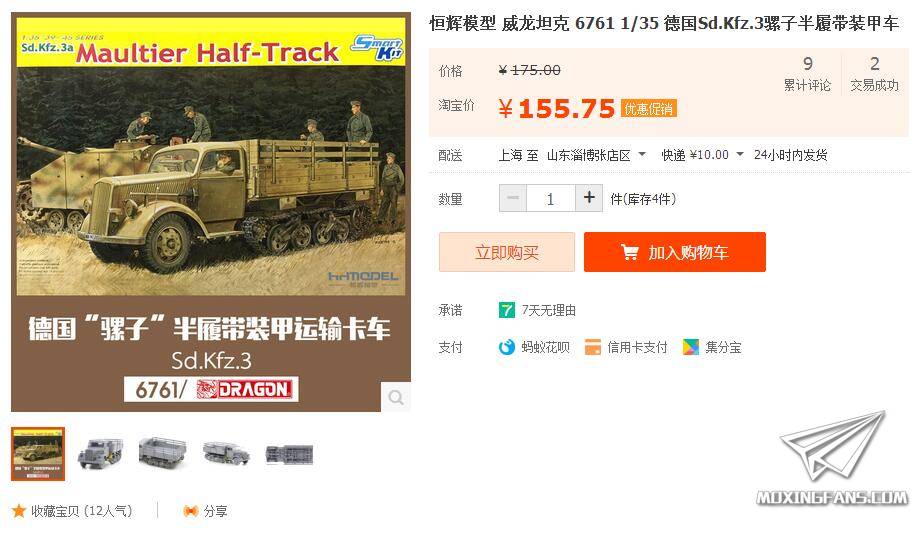Open the 快递 ¥10.00 shipping dropdown

tap(703, 155)
